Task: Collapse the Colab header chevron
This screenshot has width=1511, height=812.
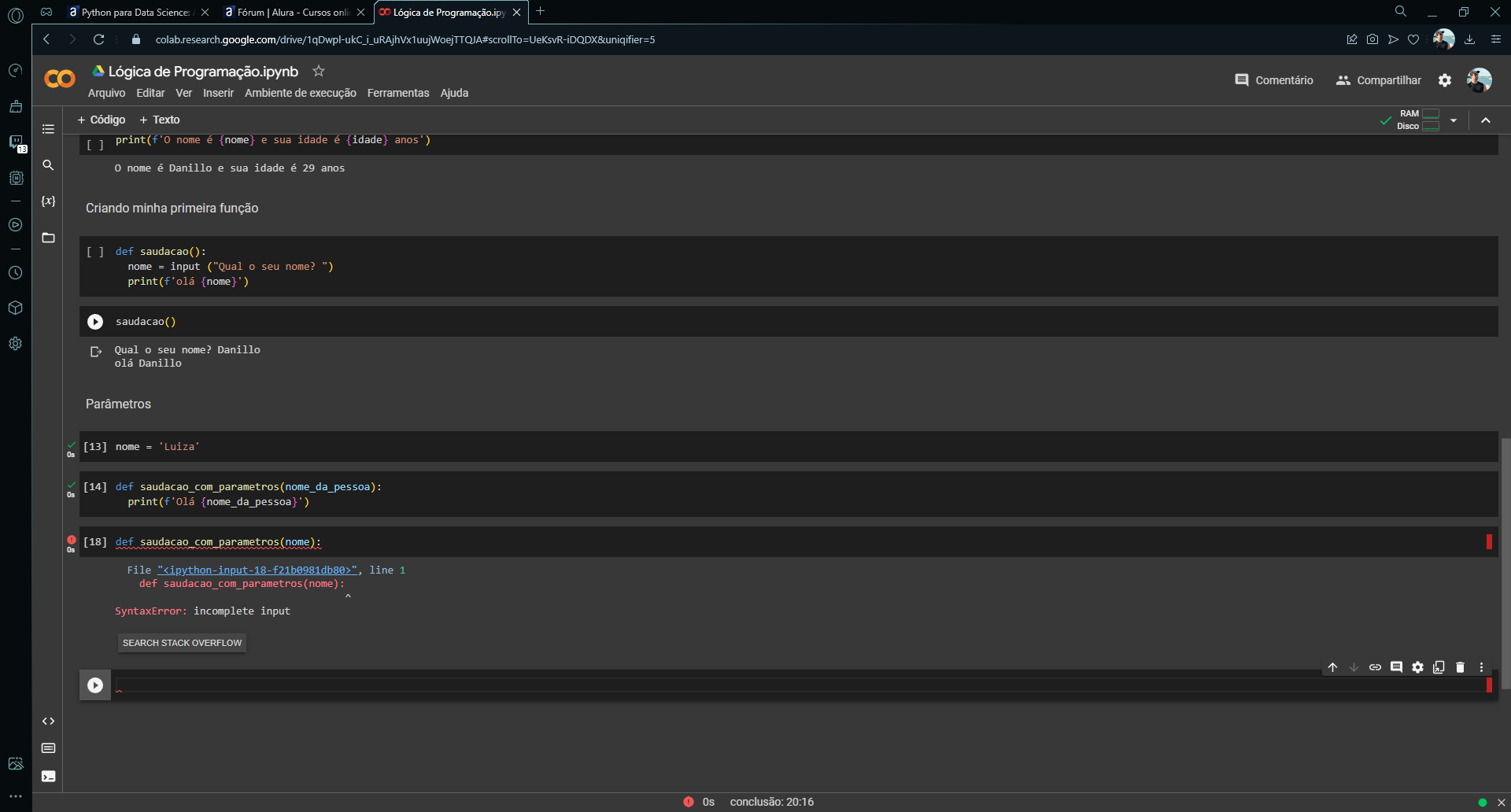Action: (1486, 120)
